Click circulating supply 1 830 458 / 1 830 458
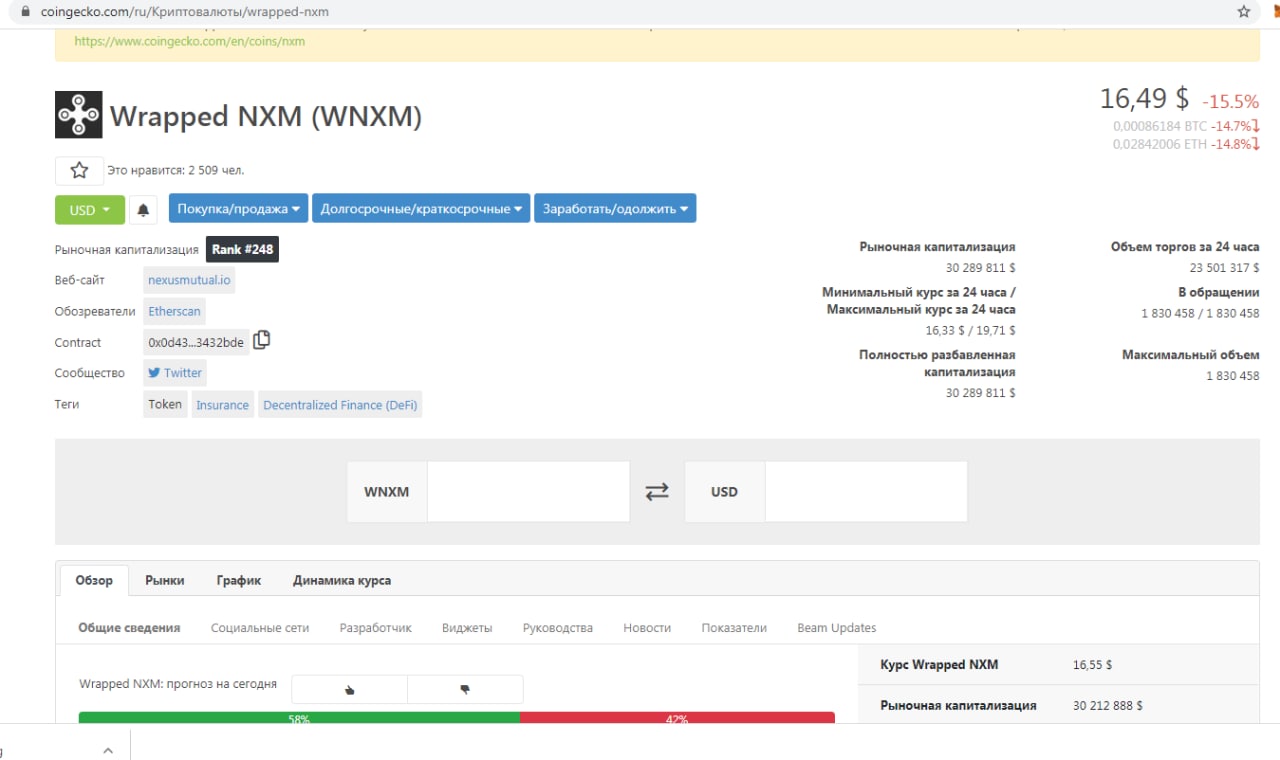Viewport: 1280px width, 760px height. (1200, 313)
